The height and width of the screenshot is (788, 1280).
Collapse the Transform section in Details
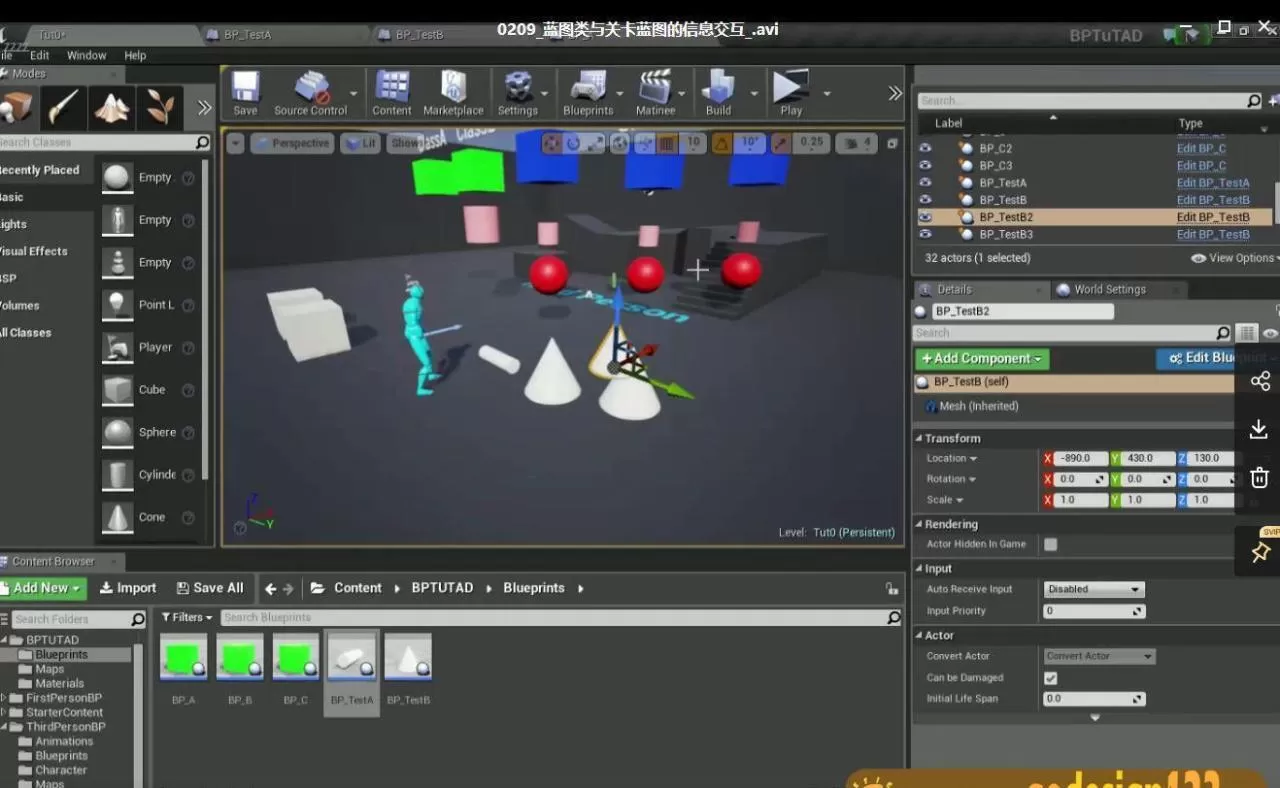(x=919, y=438)
